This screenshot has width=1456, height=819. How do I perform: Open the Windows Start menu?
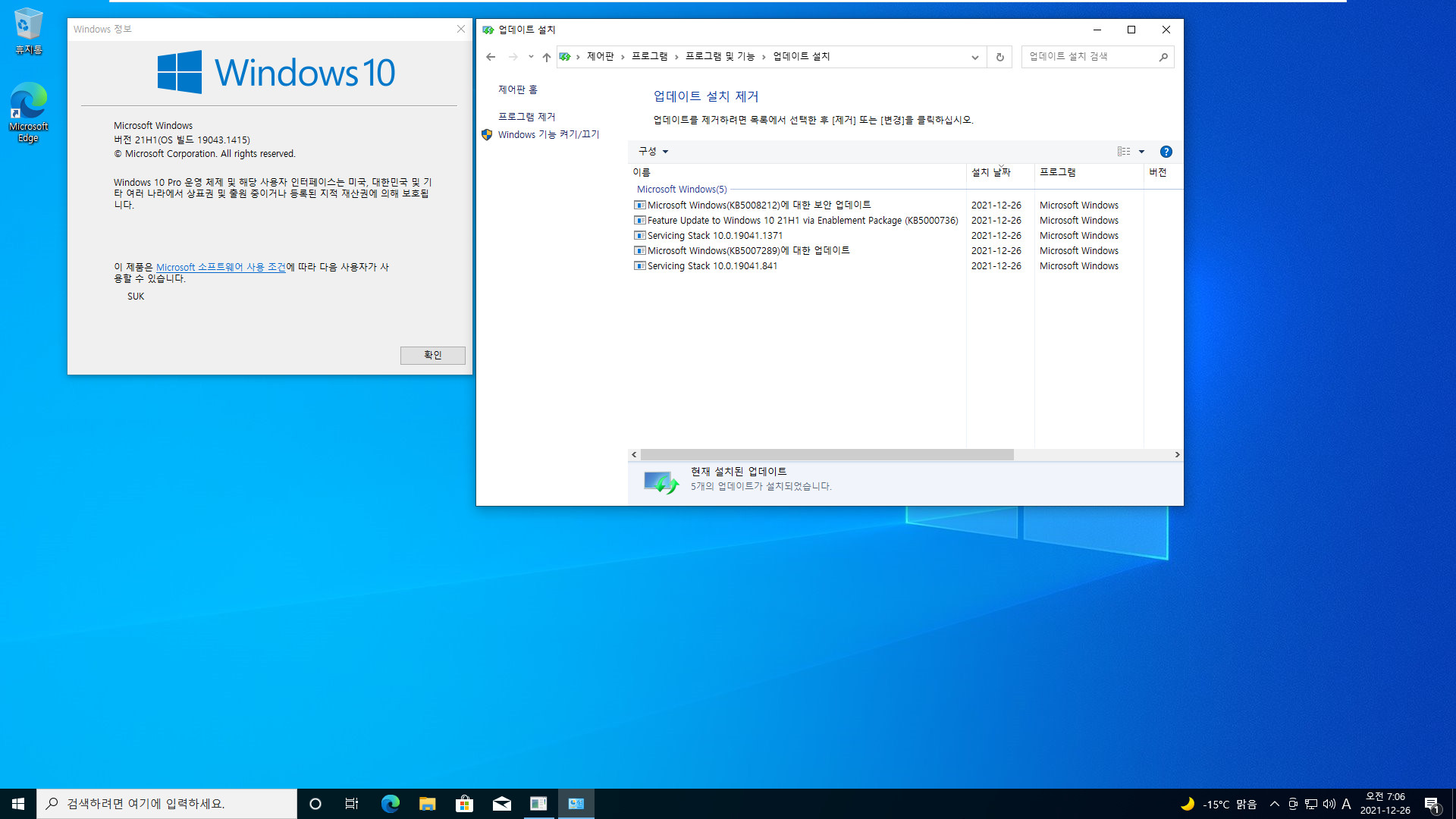point(18,804)
